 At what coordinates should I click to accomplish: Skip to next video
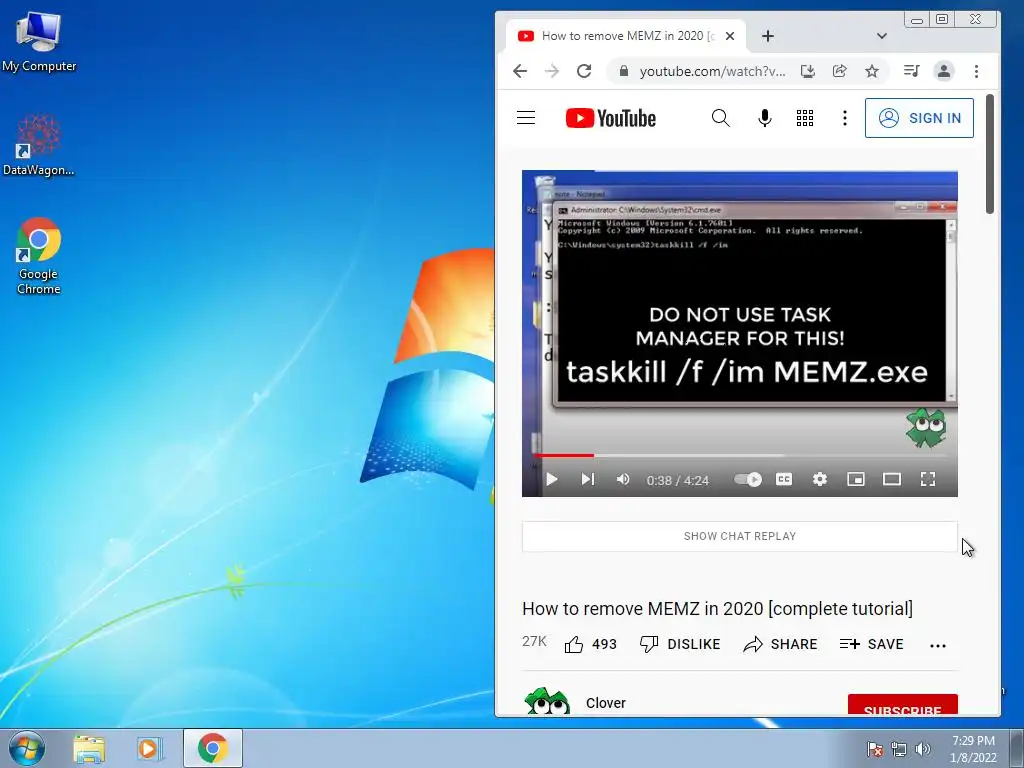click(x=588, y=480)
